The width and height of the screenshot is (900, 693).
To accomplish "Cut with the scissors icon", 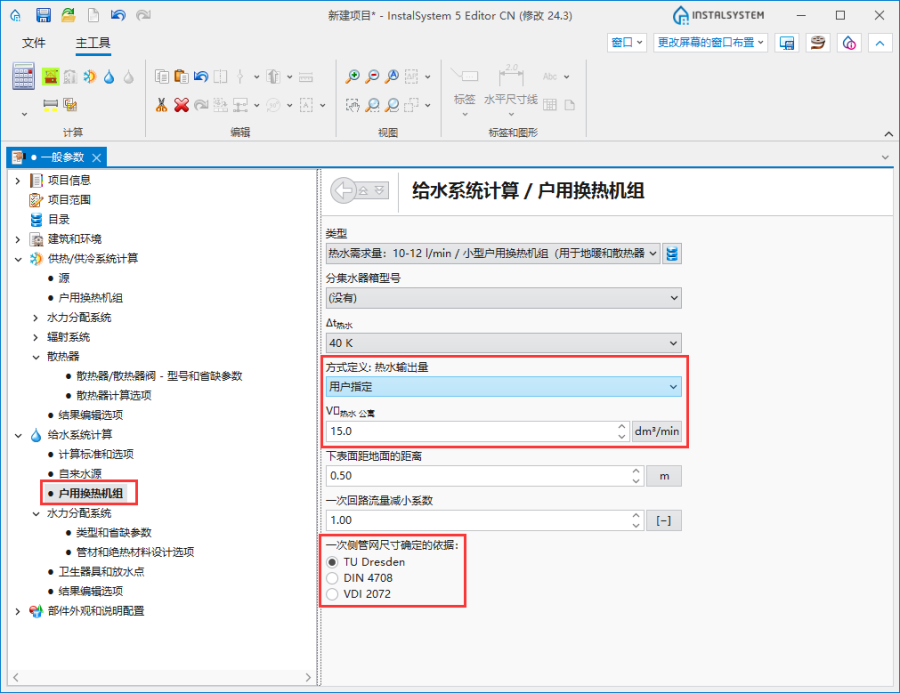I will pyautogui.click(x=162, y=104).
